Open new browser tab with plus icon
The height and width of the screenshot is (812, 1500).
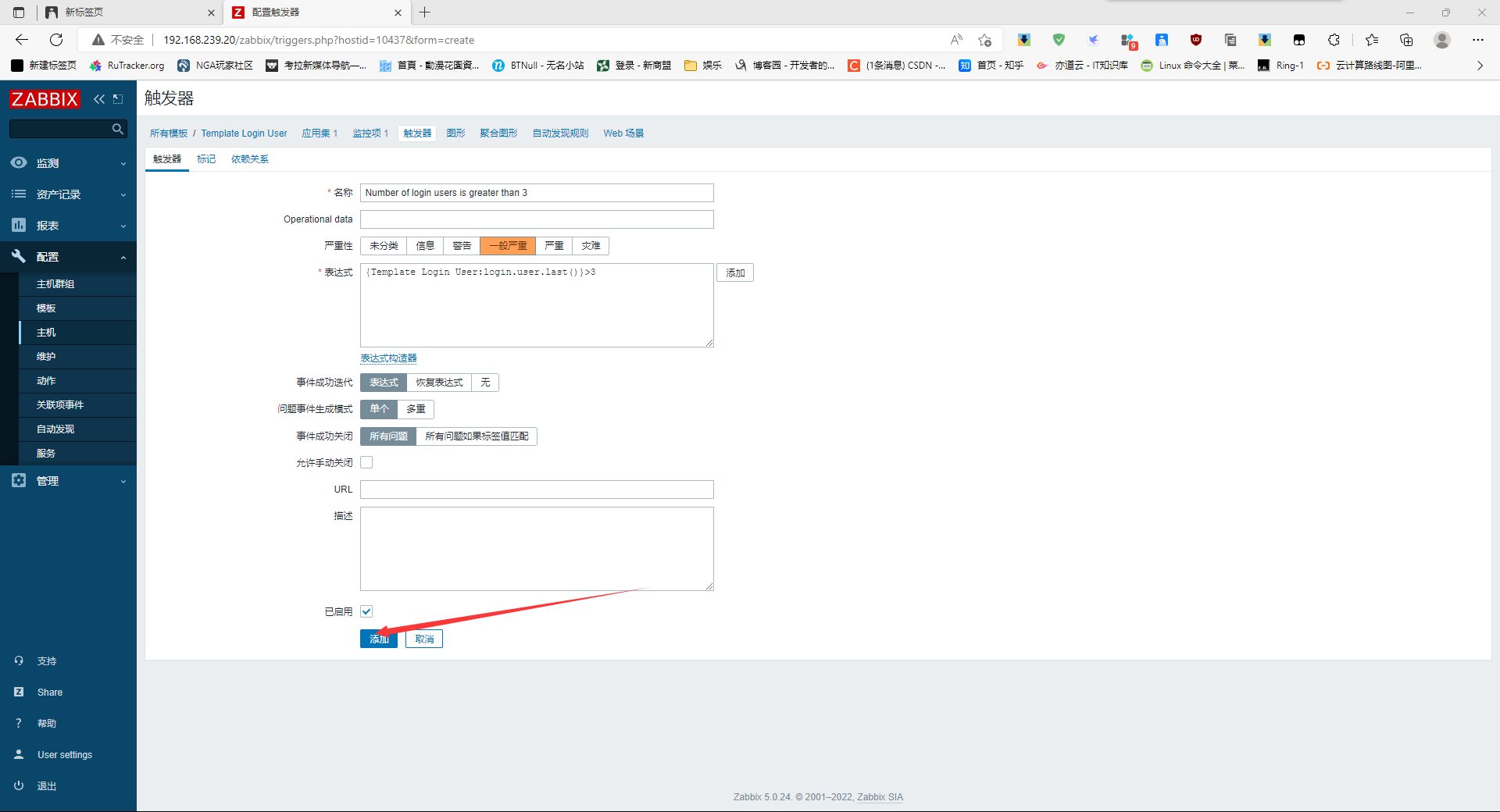[x=425, y=12]
